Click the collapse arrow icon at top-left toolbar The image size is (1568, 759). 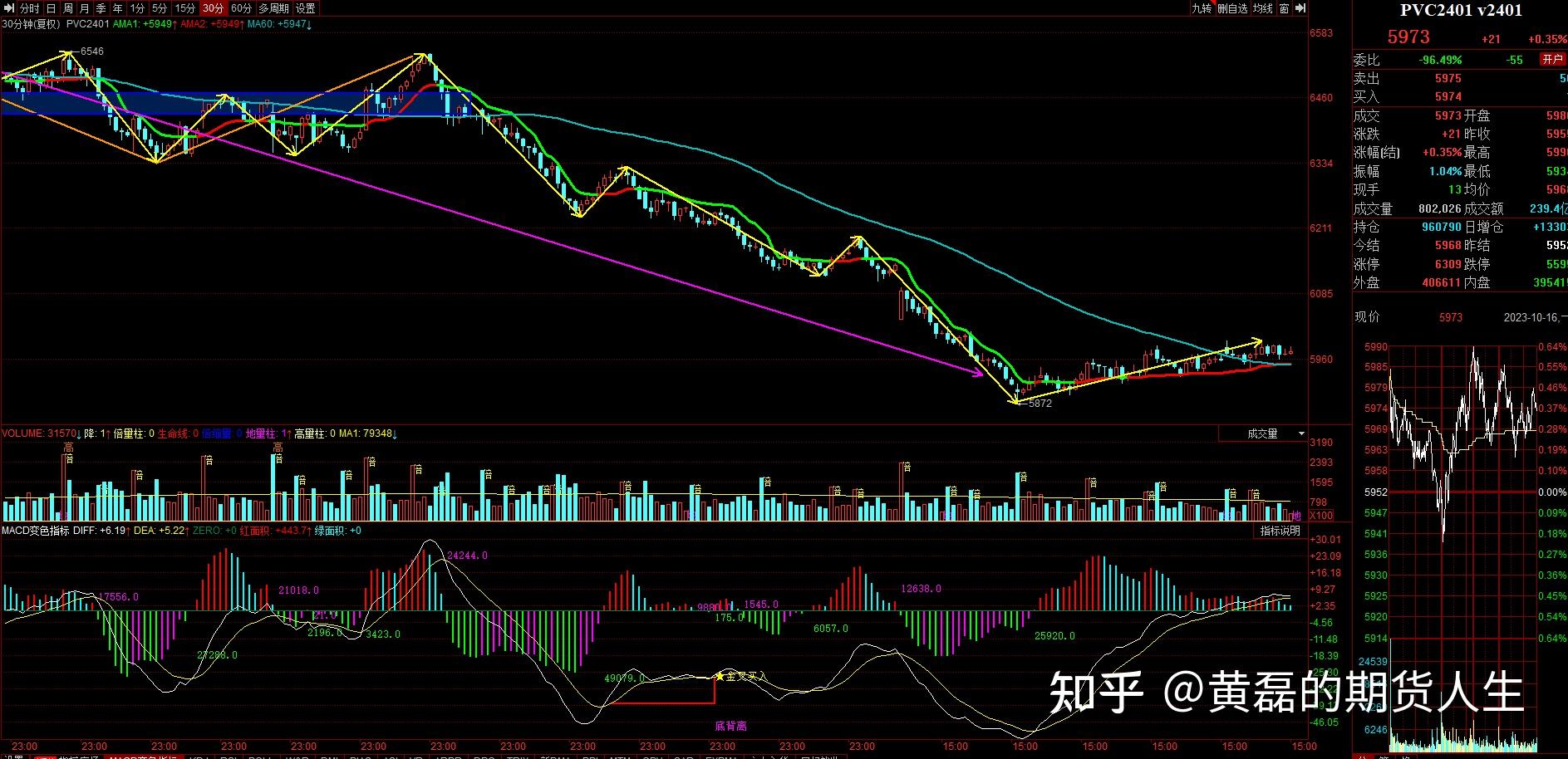click(8, 8)
